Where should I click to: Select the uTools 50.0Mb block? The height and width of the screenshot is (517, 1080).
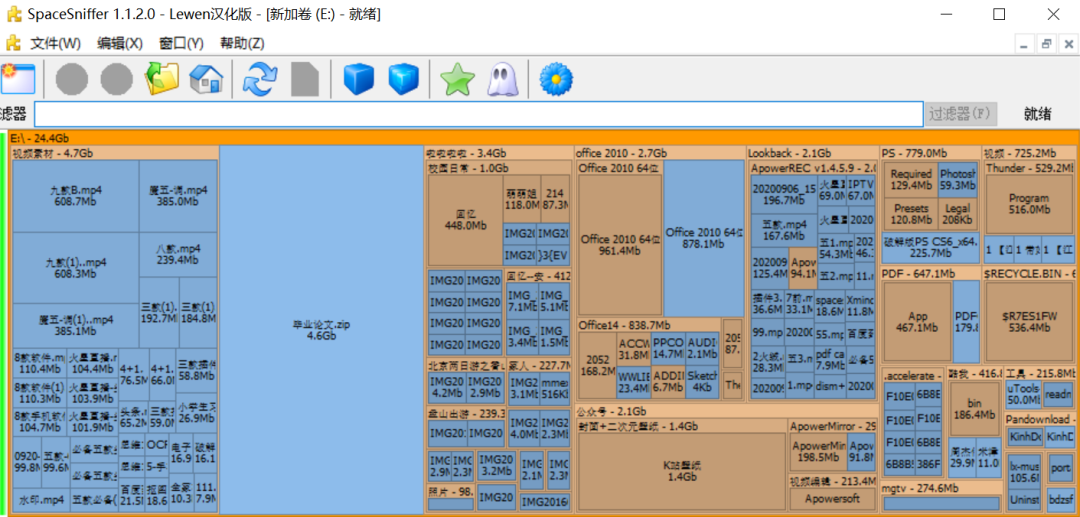(1023, 394)
